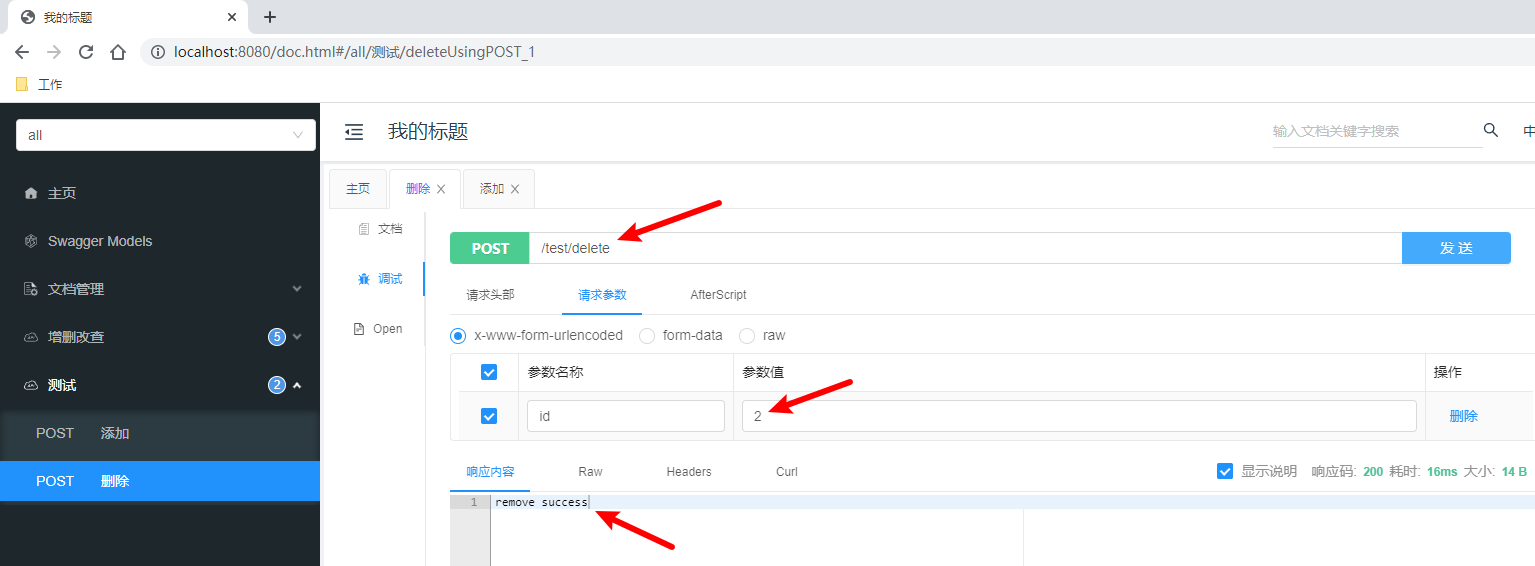
Task: Expand the 文档管理 menu chevron
Action: [x=297, y=289]
